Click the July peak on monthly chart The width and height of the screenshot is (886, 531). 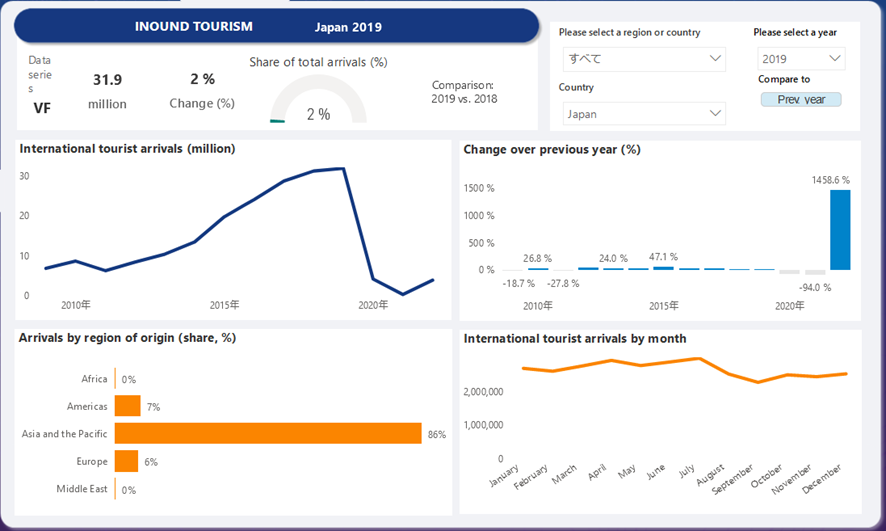pyautogui.click(x=698, y=358)
